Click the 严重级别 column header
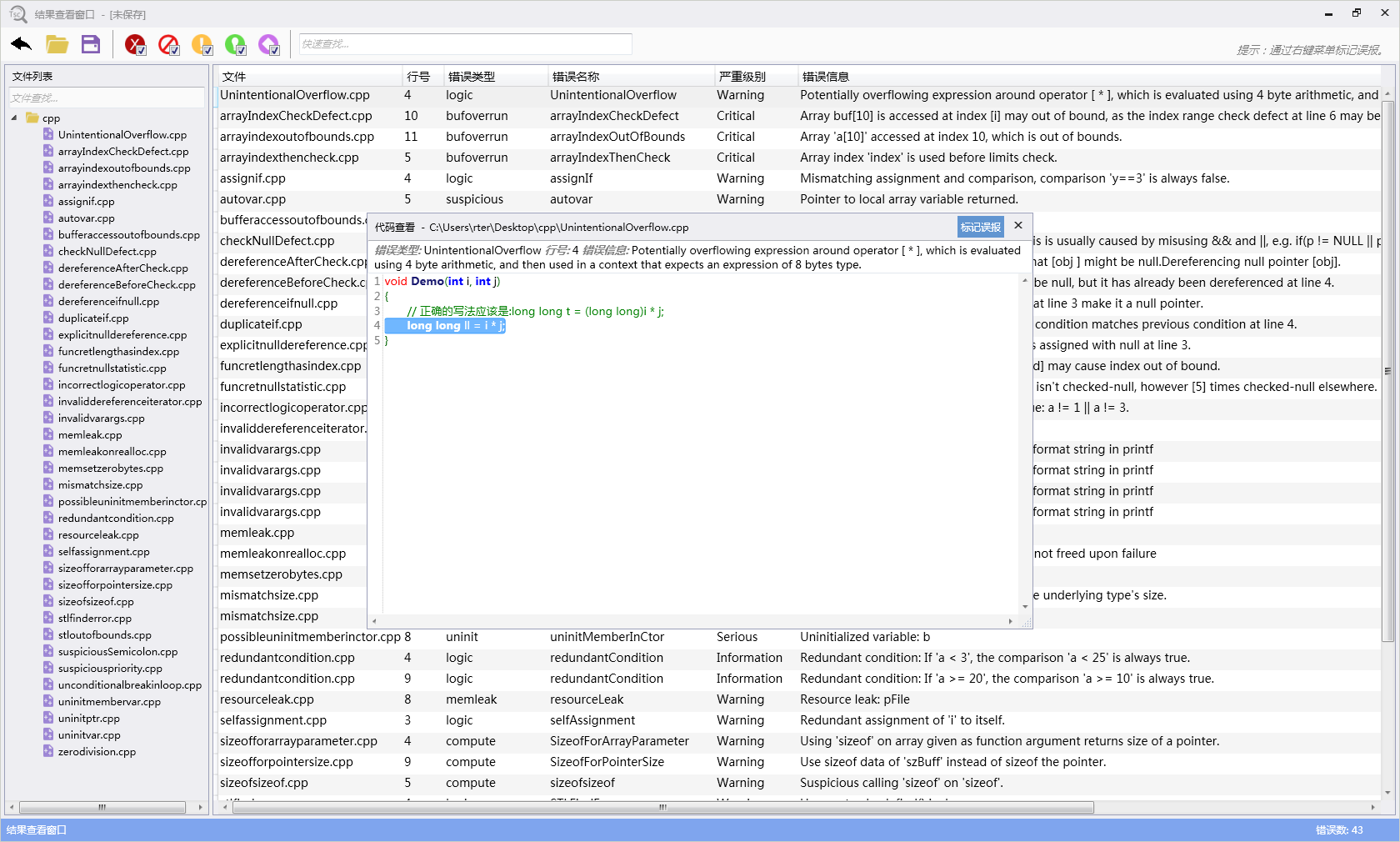The image size is (1400, 842). click(740, 76)
